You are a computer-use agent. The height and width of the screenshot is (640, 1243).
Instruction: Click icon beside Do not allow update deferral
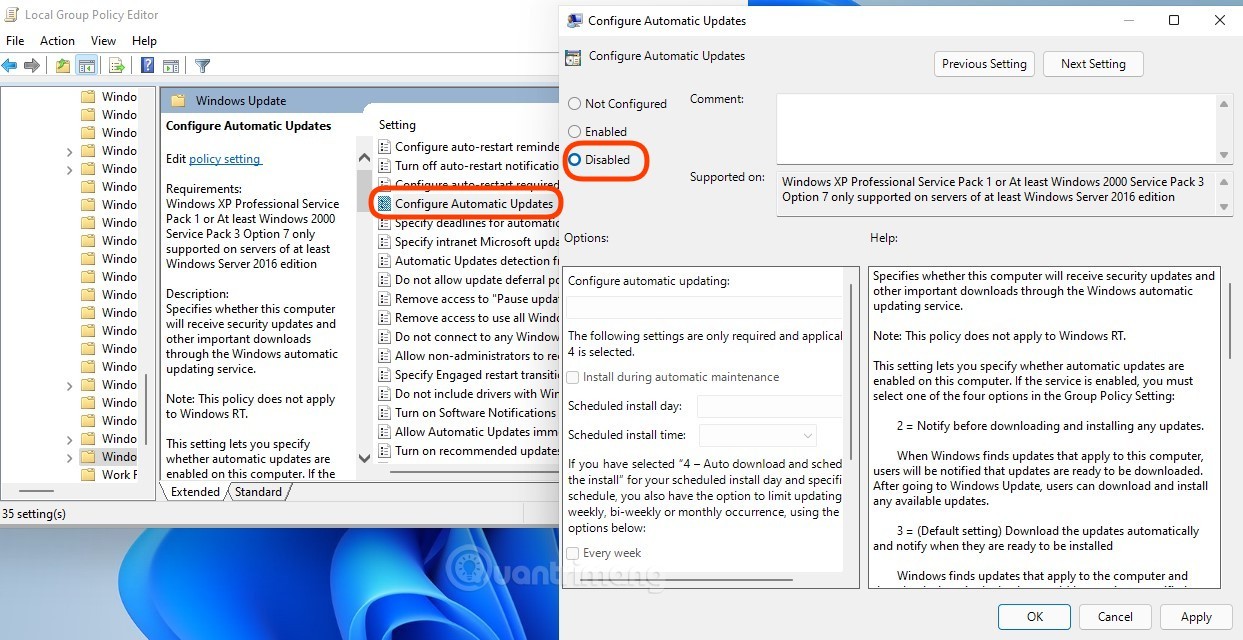[x=385, y=280]
